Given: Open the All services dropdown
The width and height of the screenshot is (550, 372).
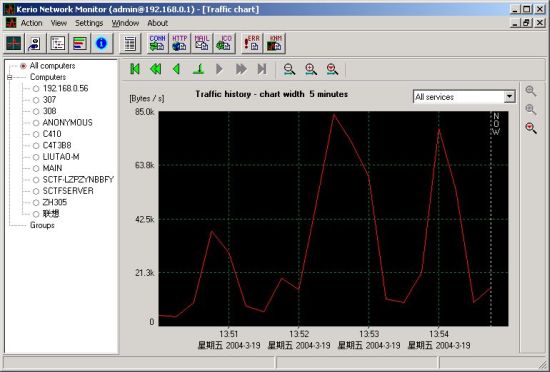Looking at the screenshot, I should coord(509,96).
